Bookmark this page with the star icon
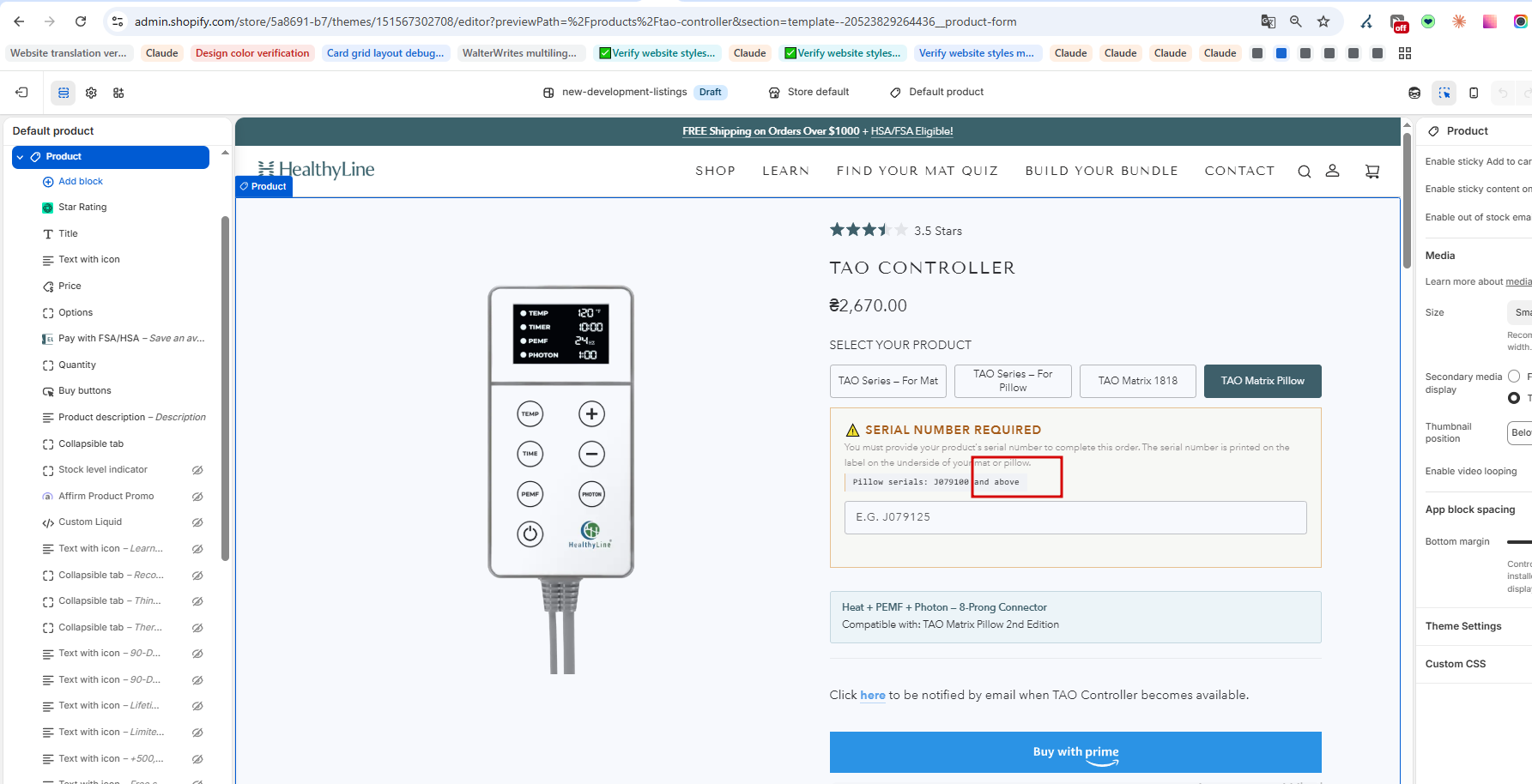Screen dimensions: 1532x784 point(1323,21)
